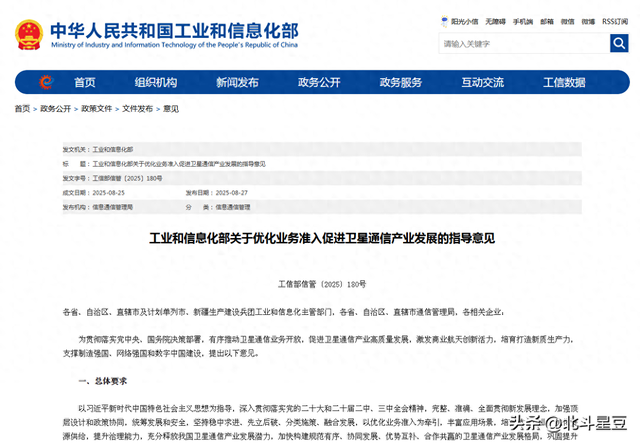640x444 pixels.
Task: Click 成文日期：2025-08-25 text
Action: [93, 193]
